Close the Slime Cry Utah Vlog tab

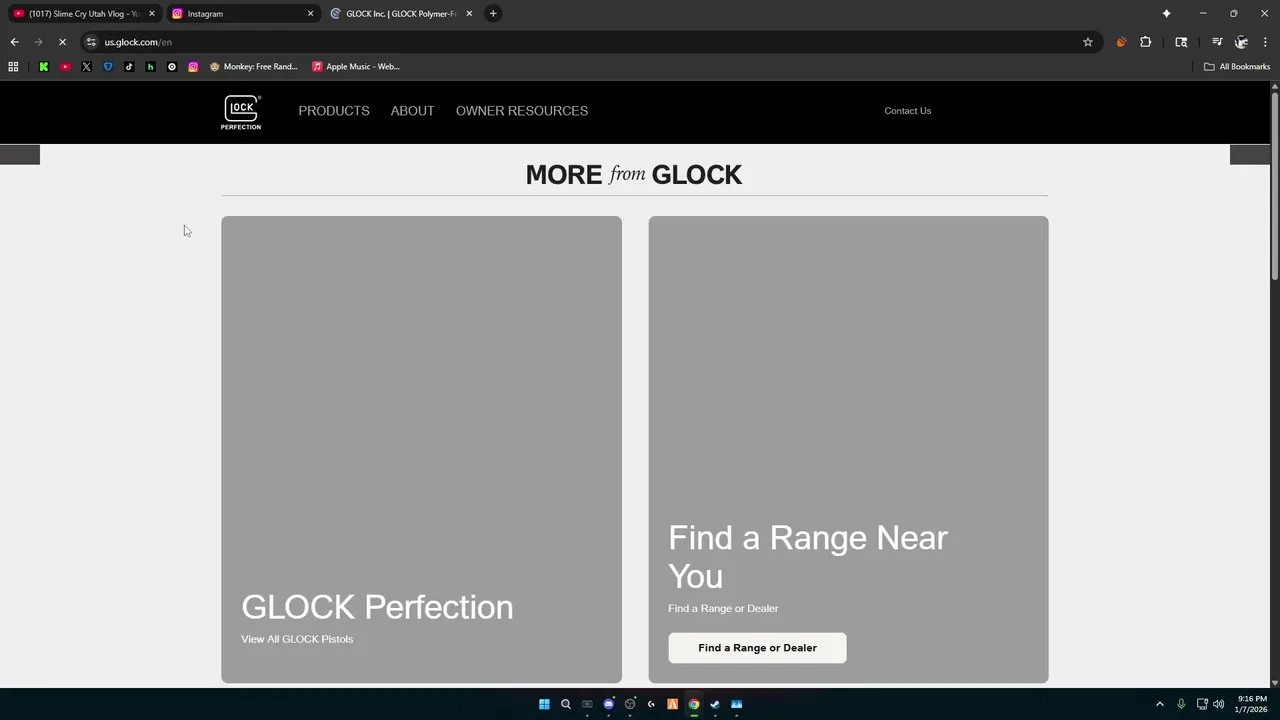point(152,14)
